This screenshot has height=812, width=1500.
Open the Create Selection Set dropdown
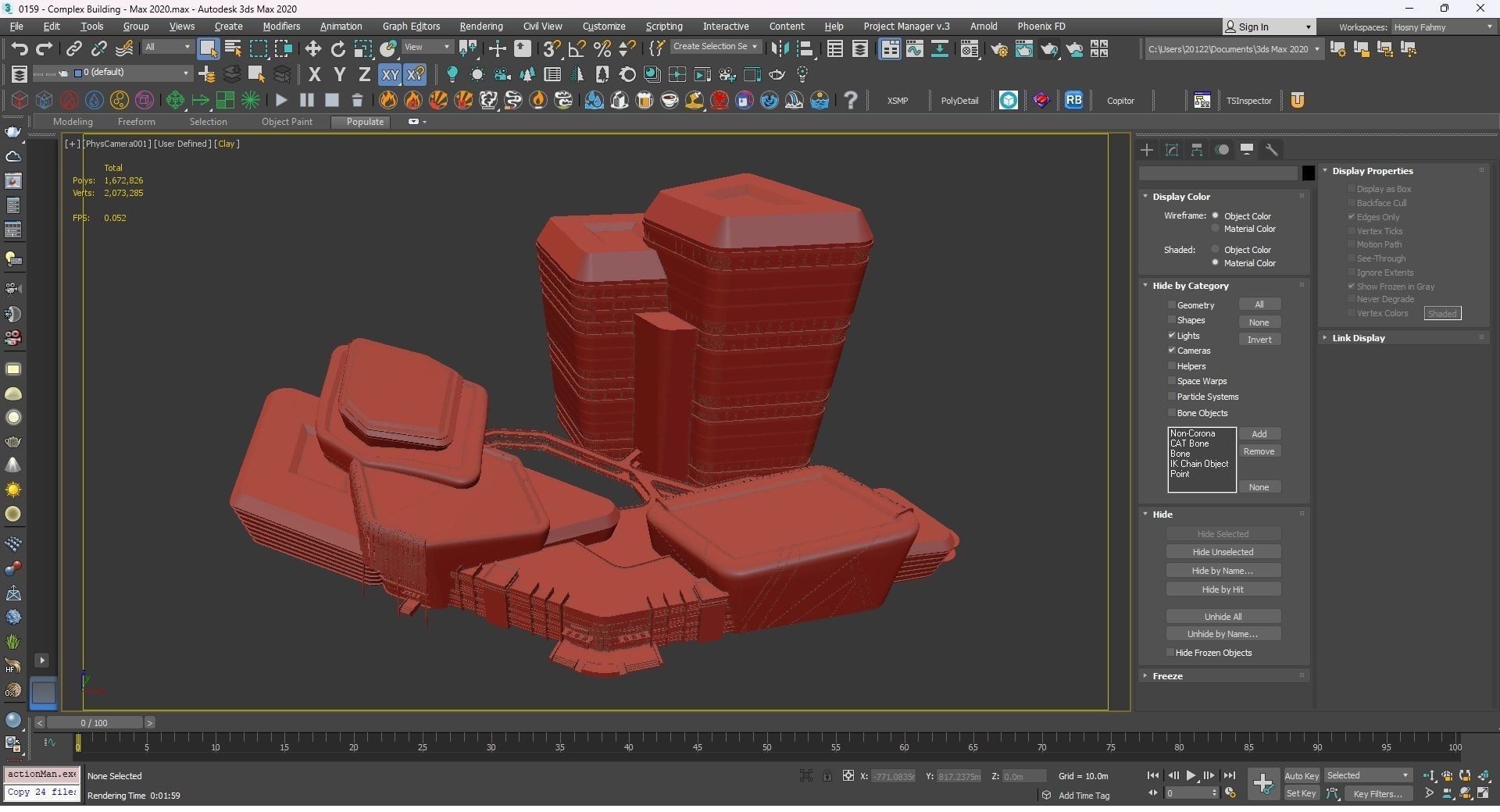pyautogui.click(x=715, y=47)
